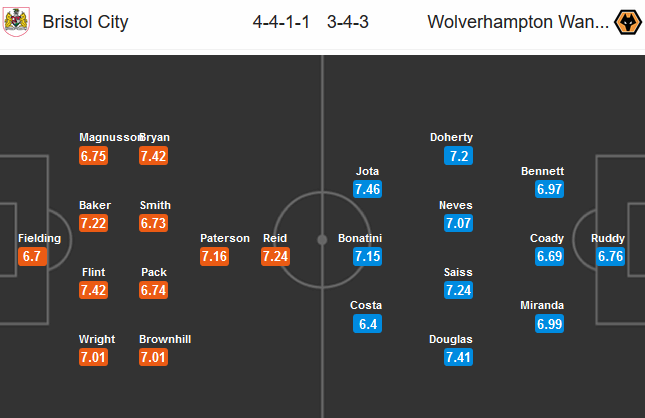645x418 pixels.
Task: Click the 3-4-3 formation label
Action: tap(348, 22)
